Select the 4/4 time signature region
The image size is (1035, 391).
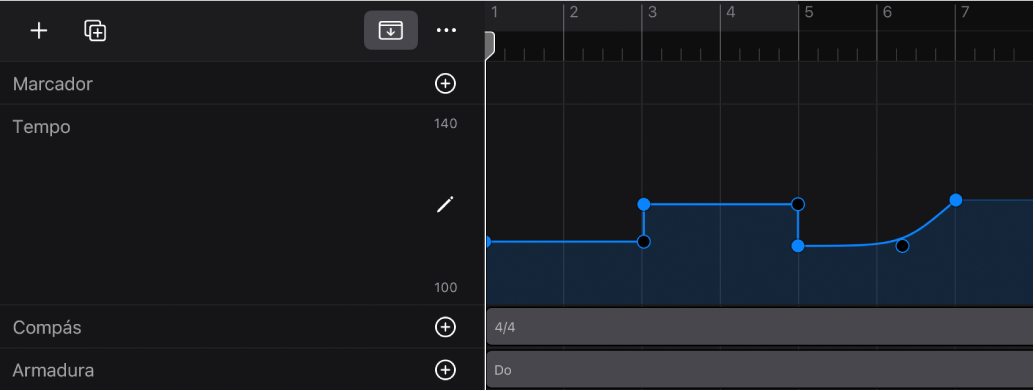click(760, 326)
